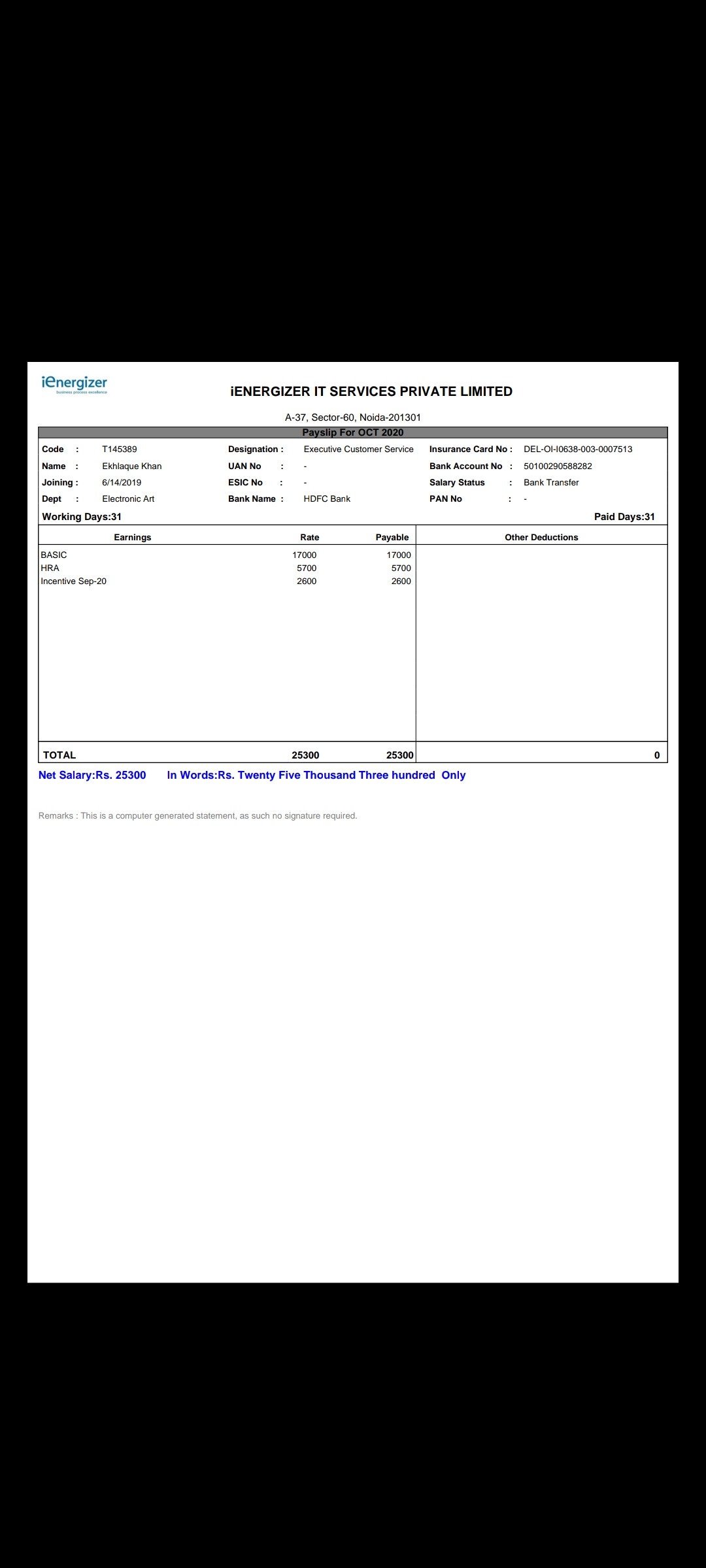
Task: Click the Designation label
Action: pyautogui.click(x=256, y=449)
